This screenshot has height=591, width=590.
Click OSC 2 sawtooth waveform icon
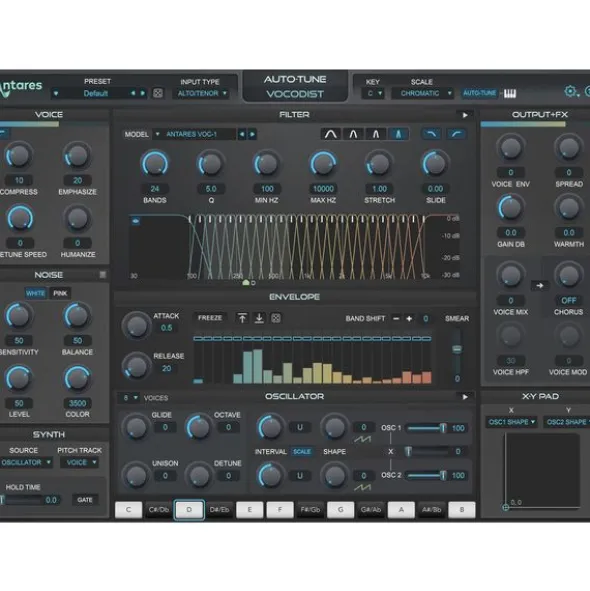coord(362,488)
